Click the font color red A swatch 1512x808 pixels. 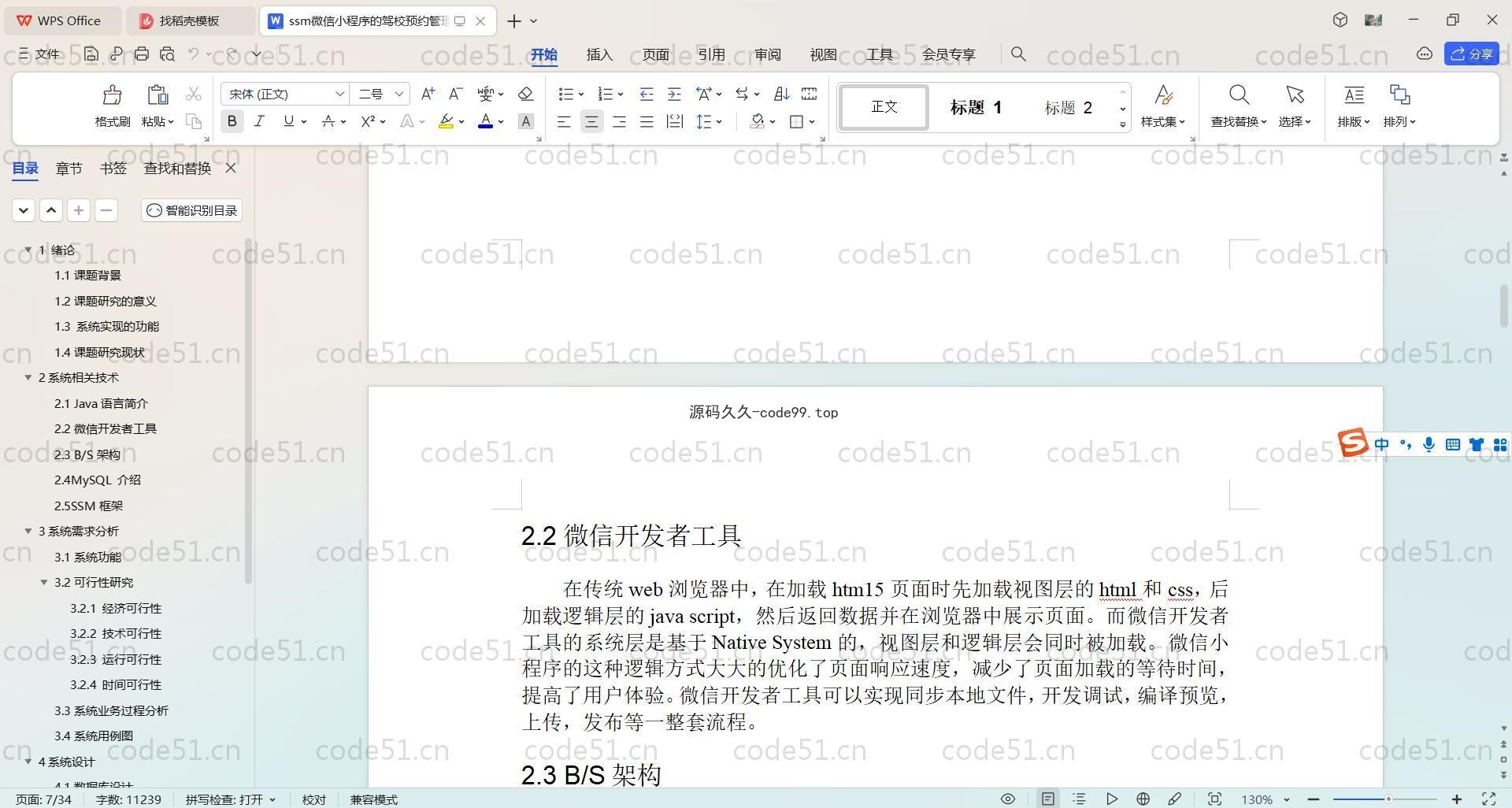point(485,121)
